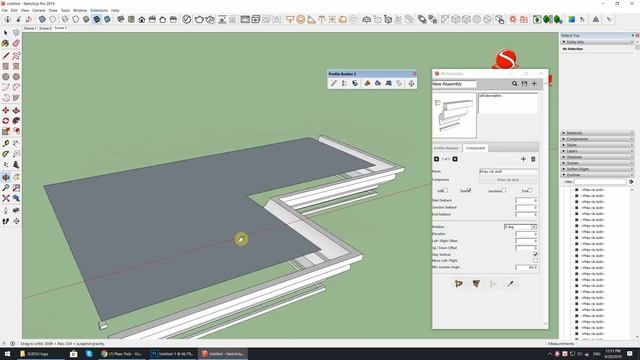This screenshot has height=360, width=640.
Task: Click the build assembly path icon
Action: click(459, 284)
